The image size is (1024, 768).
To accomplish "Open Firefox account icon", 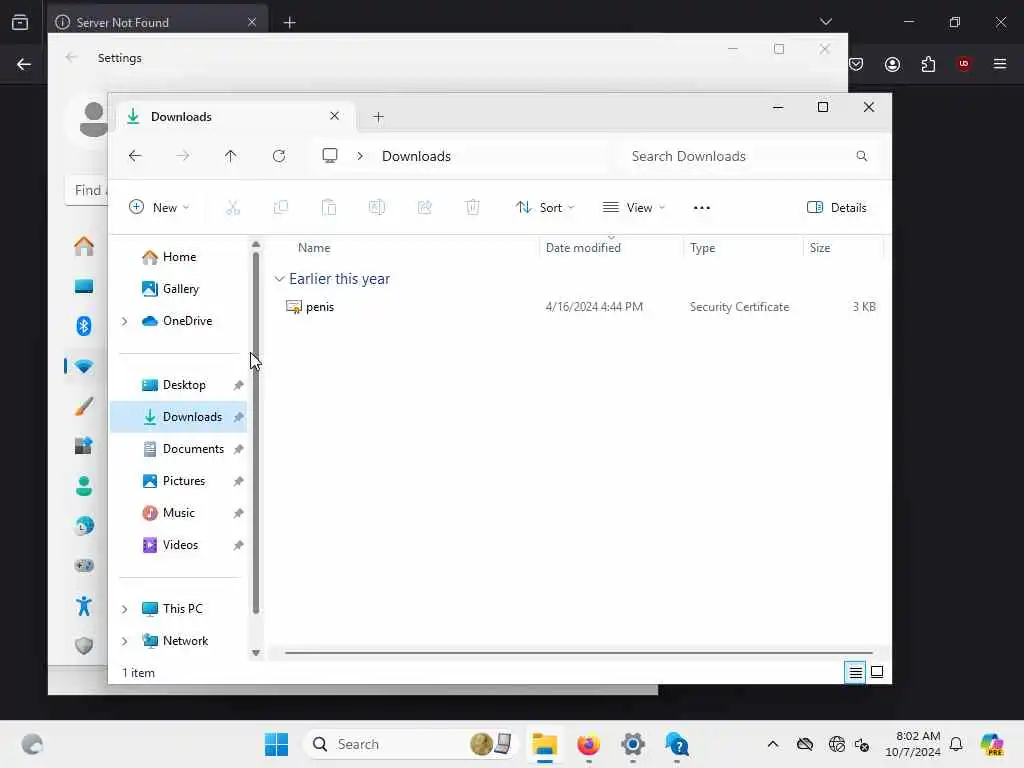I will [x=892, y=64].
